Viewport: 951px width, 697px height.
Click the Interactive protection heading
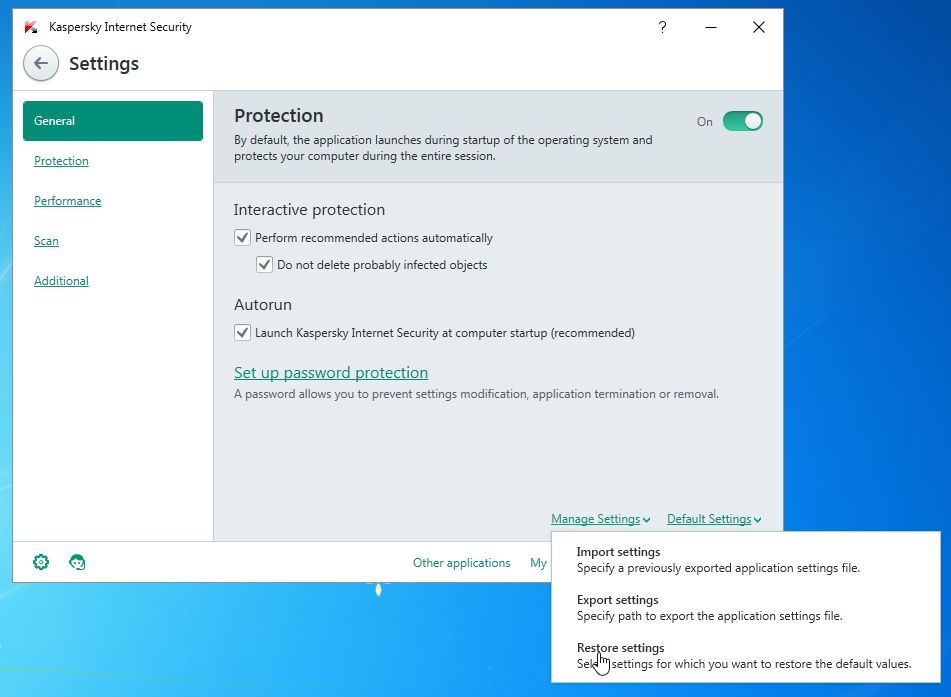[309, 210]
